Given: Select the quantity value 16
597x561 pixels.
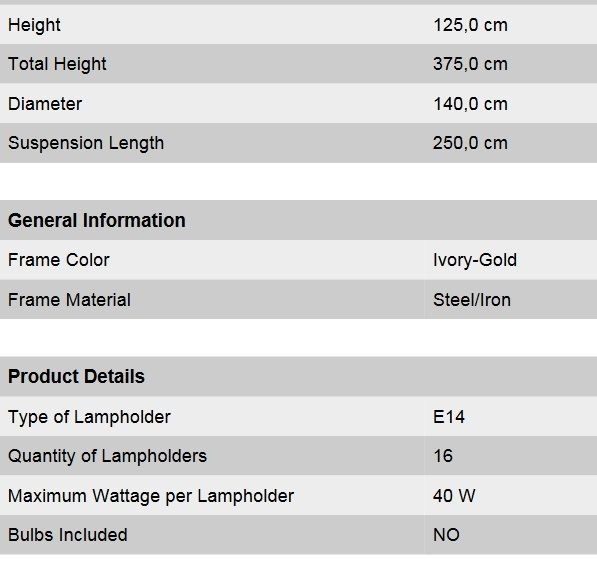Looking at the screenshot, I should pos(443,456).
